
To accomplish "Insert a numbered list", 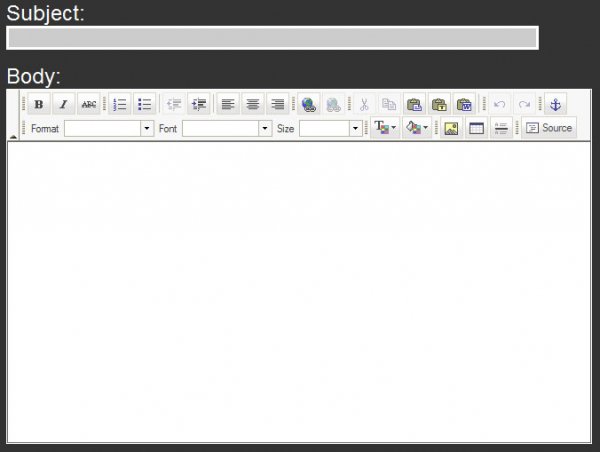I will coord(120,104).
